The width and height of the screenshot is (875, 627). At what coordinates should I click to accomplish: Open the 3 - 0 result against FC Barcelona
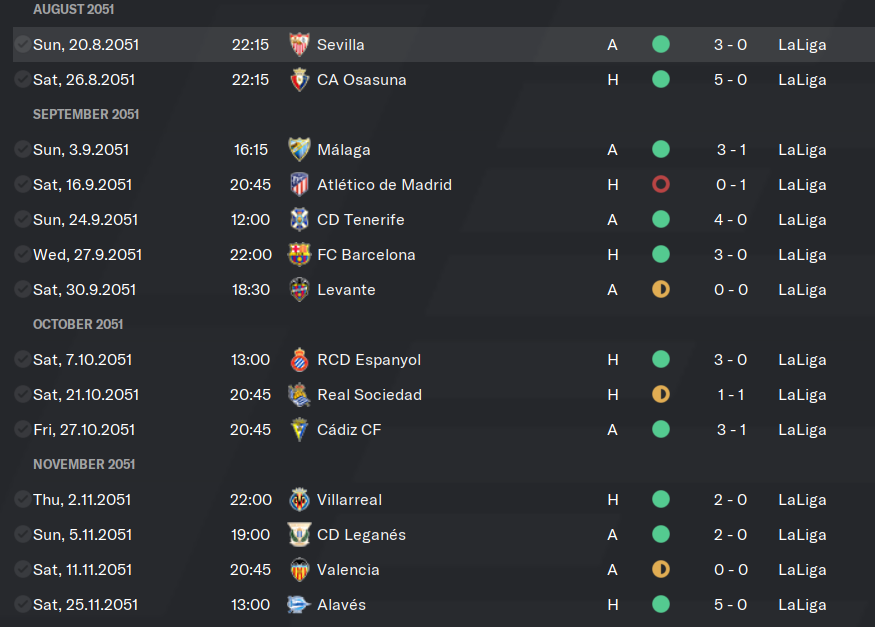[x=730, y=255]
